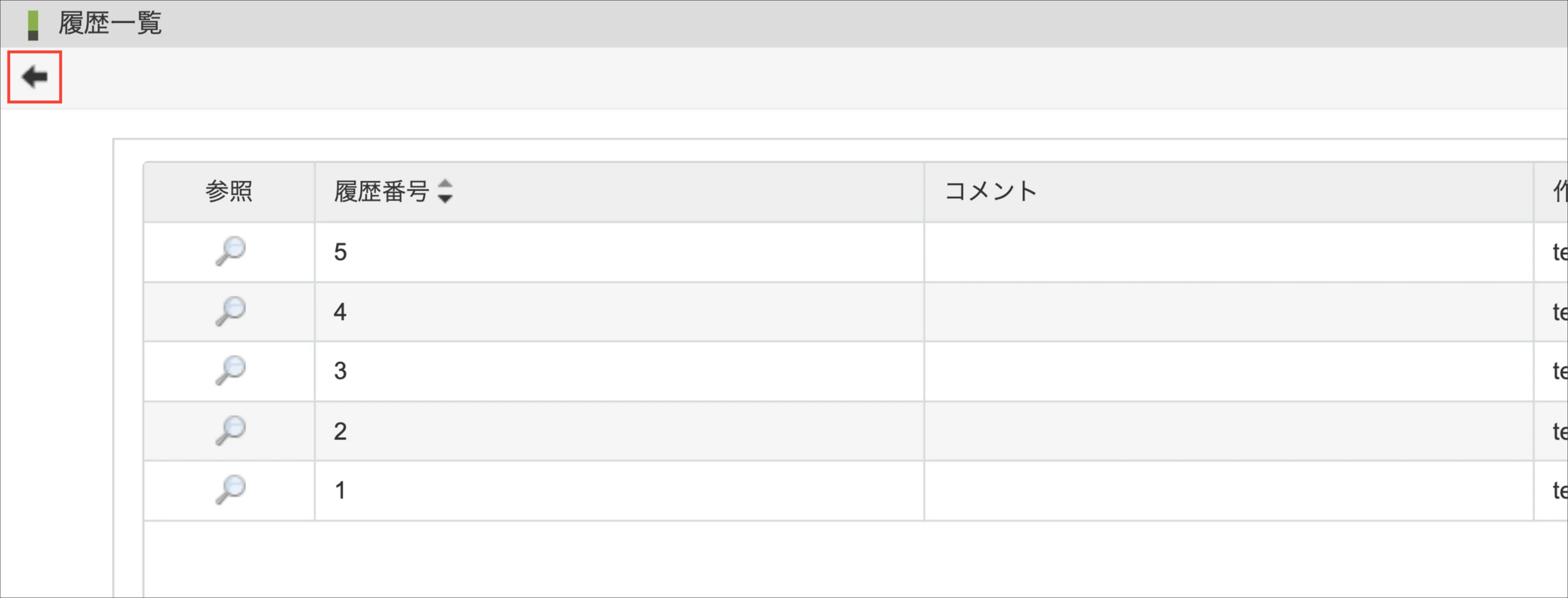Click the 参照 column header
Image resolution: width=1568 pixels, height=598 pixels.
tap(229, 191)
